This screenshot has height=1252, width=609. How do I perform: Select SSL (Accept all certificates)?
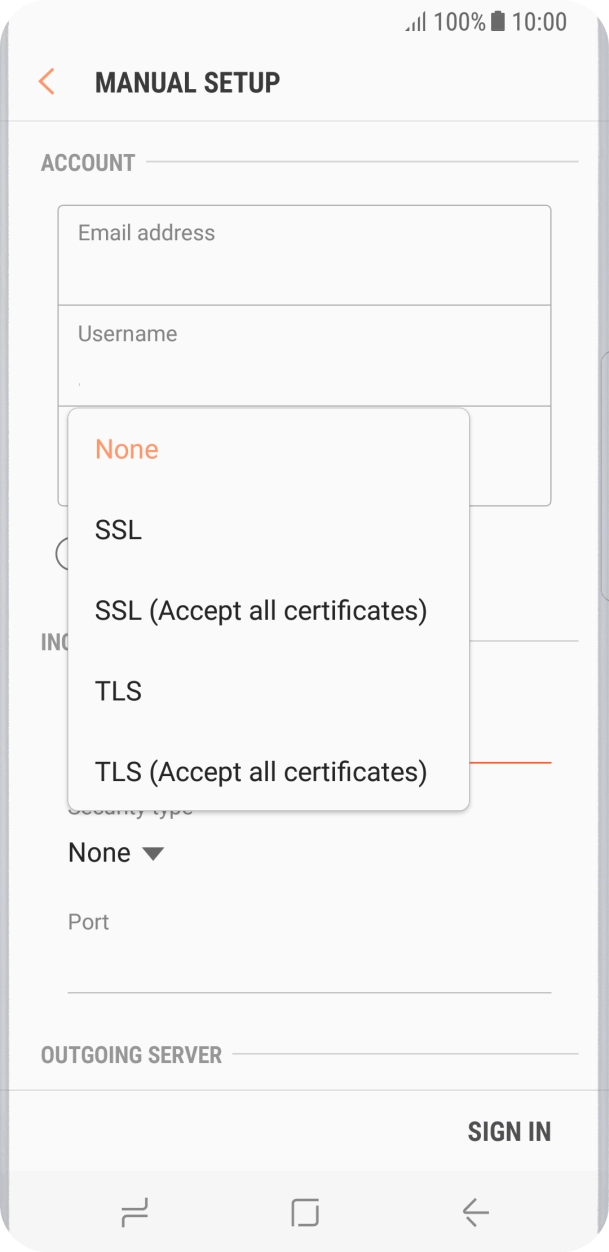pos(261,610)
